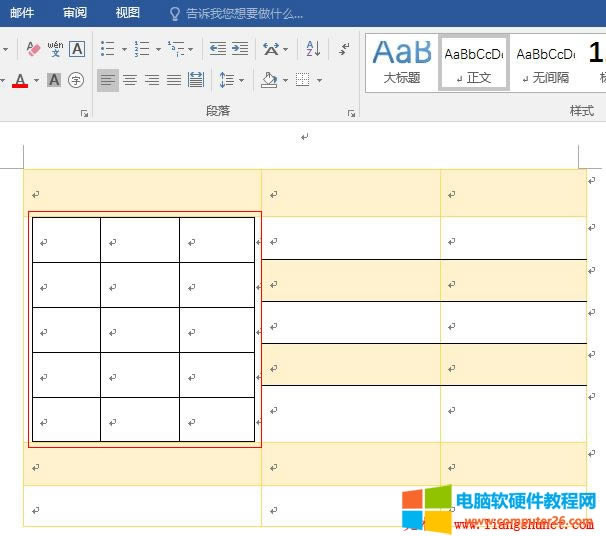Image resolution: width=606 pixels, height=541 pixels.
Task: Open the Asian Layout dropdown arrow
Action: pyautogui.click(x=286, y=49)
